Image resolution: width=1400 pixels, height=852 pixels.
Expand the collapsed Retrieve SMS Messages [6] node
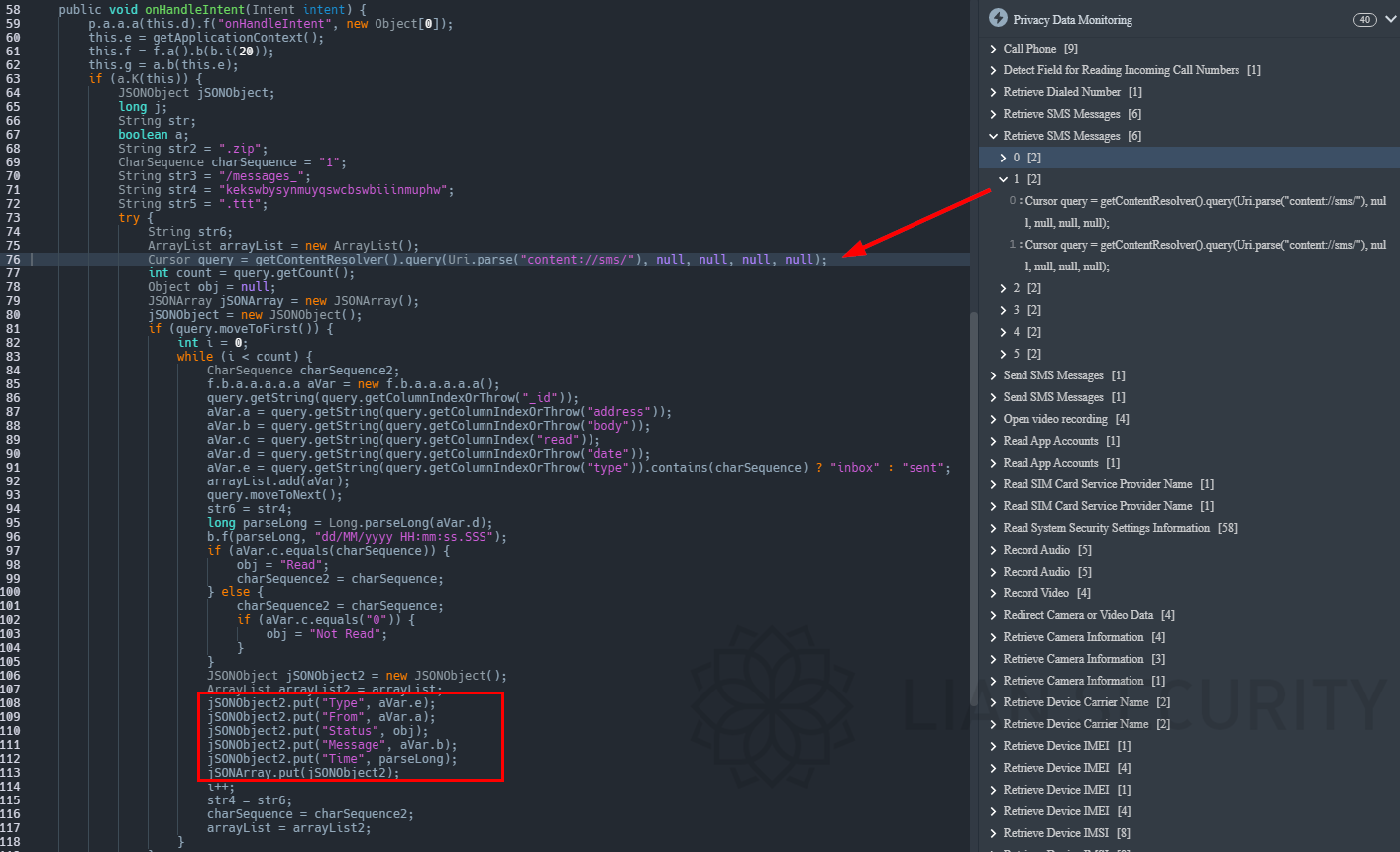994,114
